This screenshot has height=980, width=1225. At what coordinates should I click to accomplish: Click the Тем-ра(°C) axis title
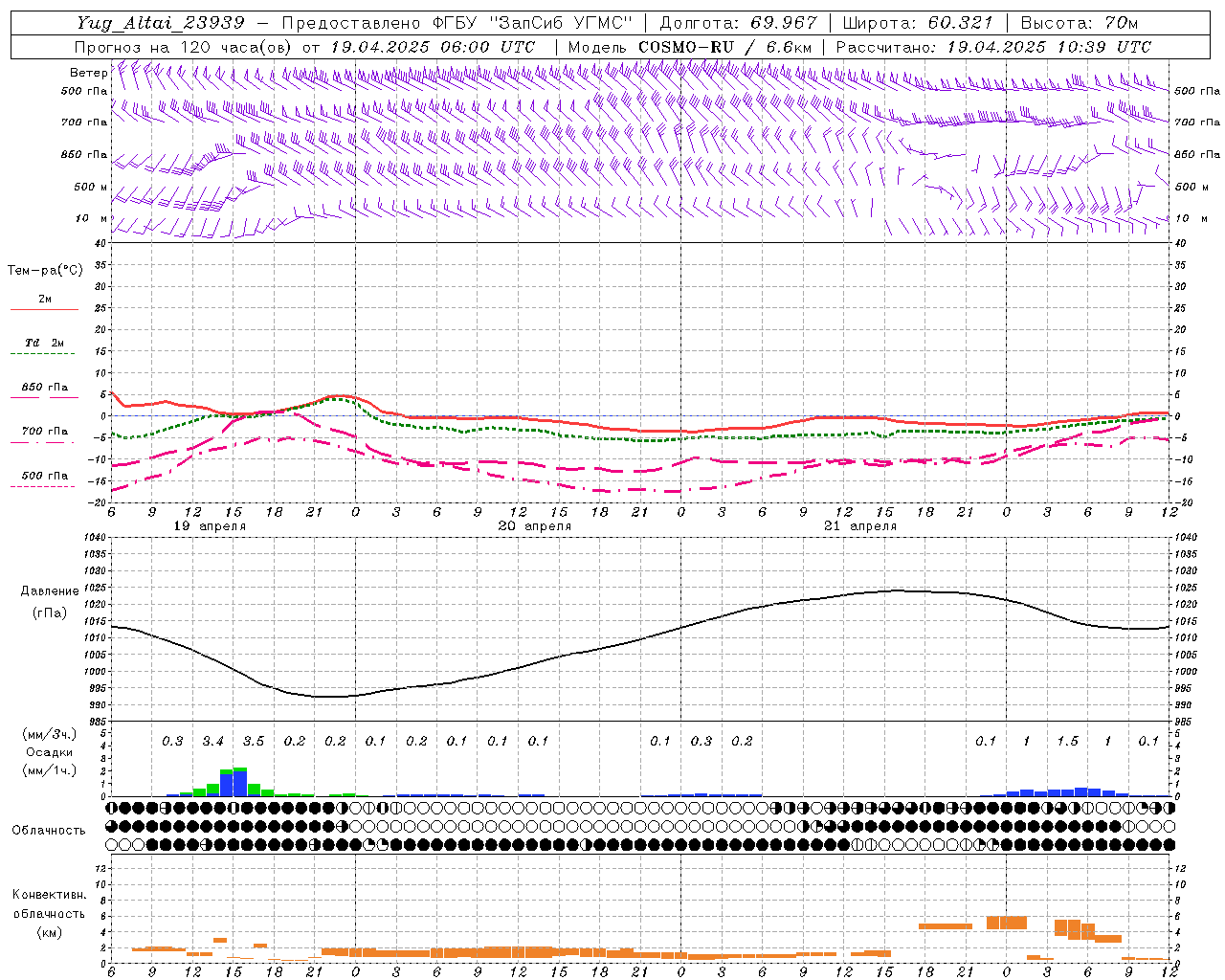click(x=45, y=271)
